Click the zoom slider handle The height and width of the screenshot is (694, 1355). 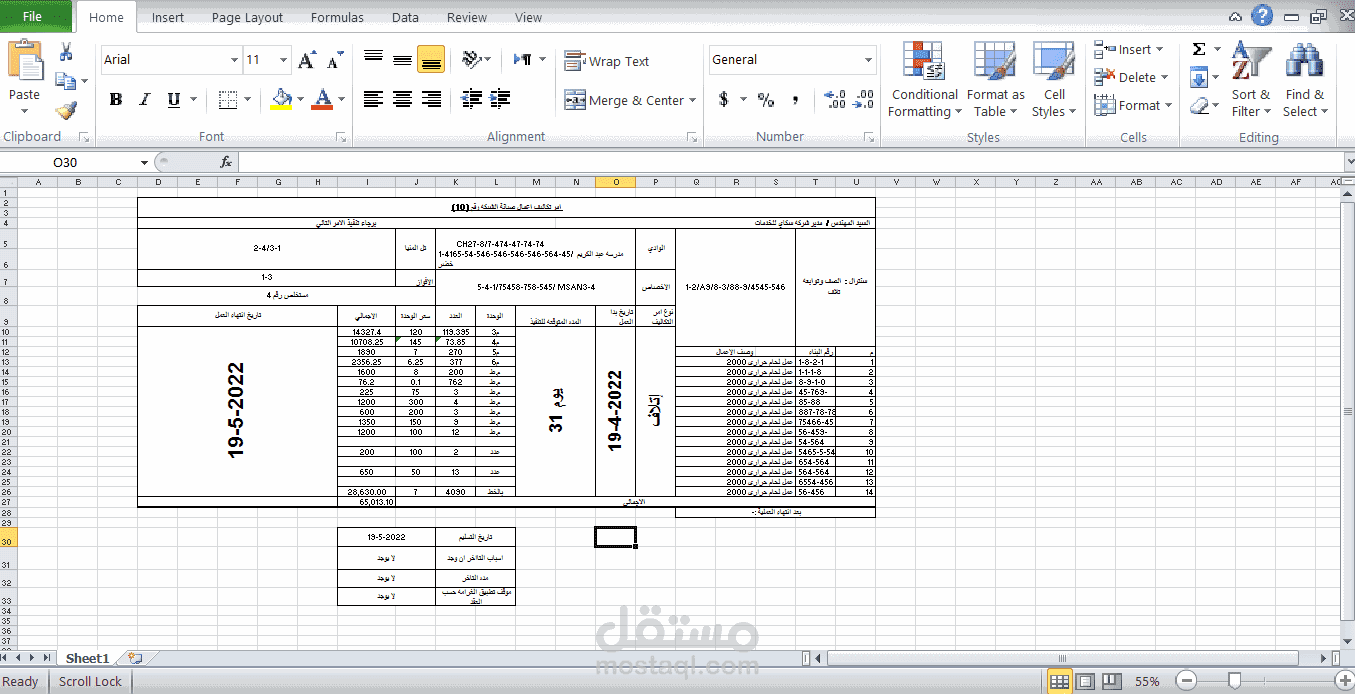1234,681
